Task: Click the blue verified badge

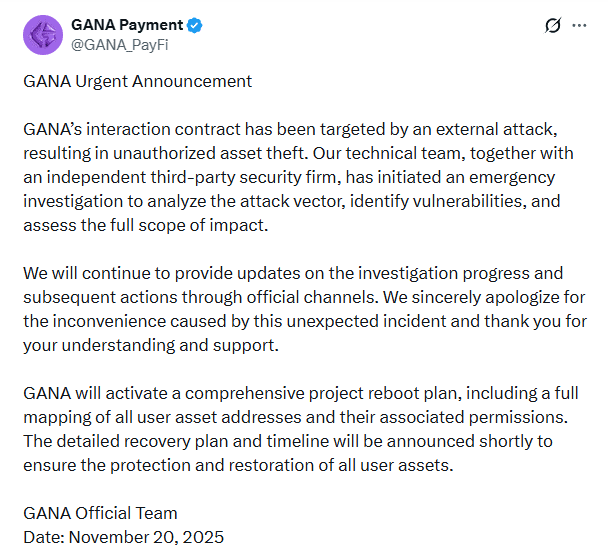Action: (x=197, y=25)
